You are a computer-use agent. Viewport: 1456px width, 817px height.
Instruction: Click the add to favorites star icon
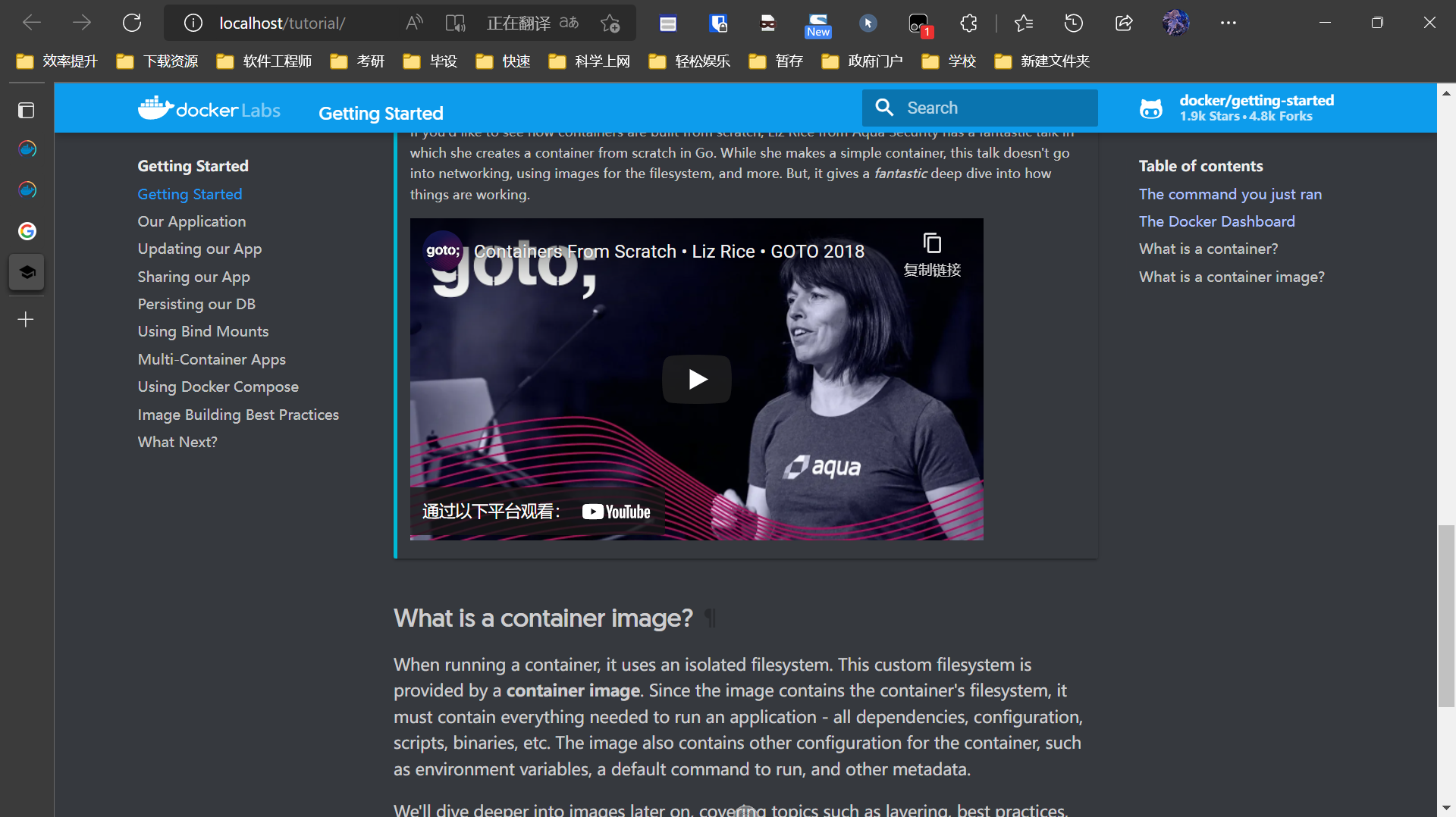[610, 23]
